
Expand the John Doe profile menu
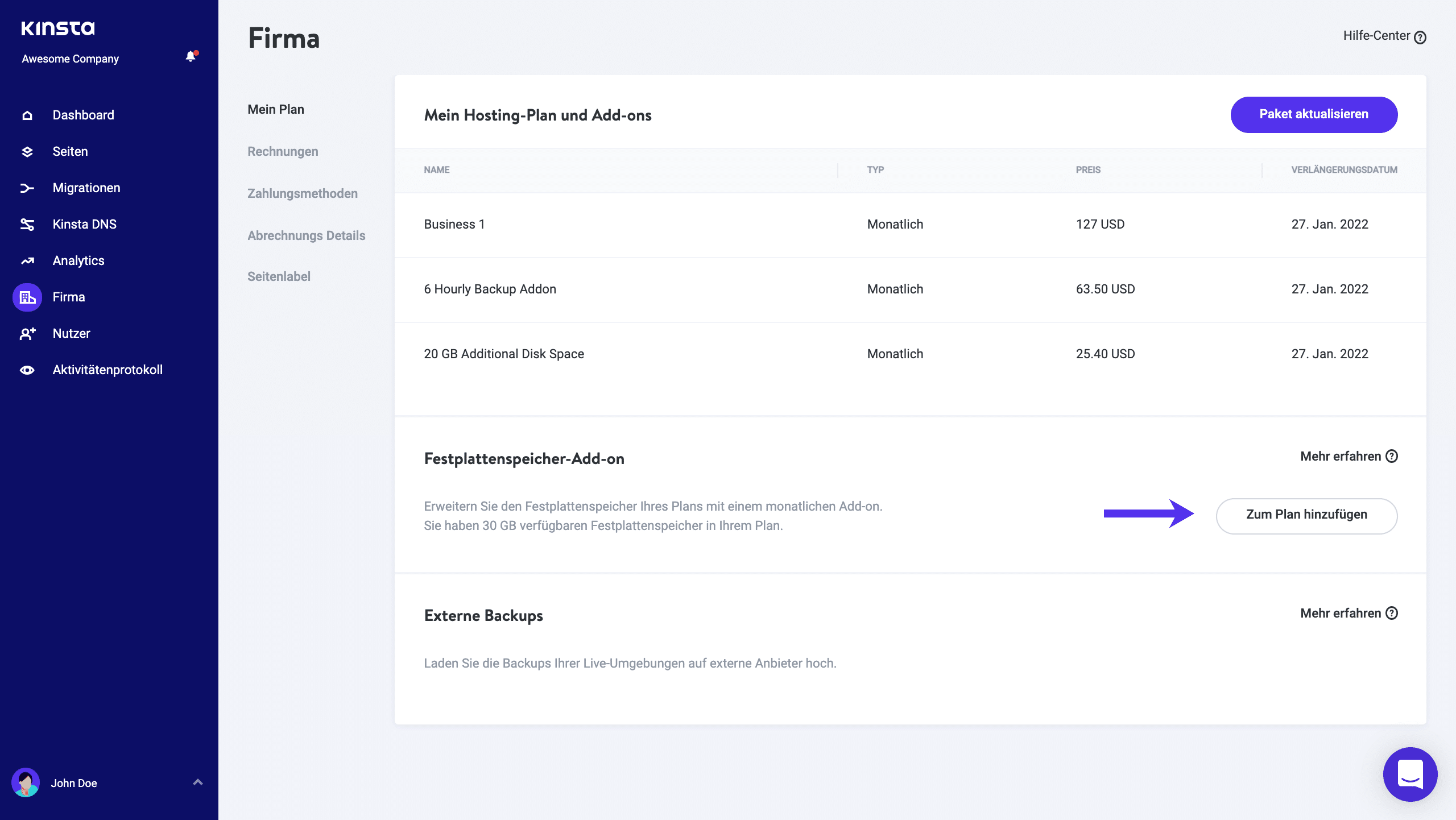tap(197, 783)
